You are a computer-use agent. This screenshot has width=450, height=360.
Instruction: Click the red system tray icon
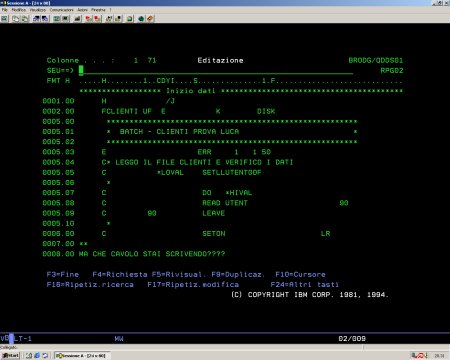point(421,356)
